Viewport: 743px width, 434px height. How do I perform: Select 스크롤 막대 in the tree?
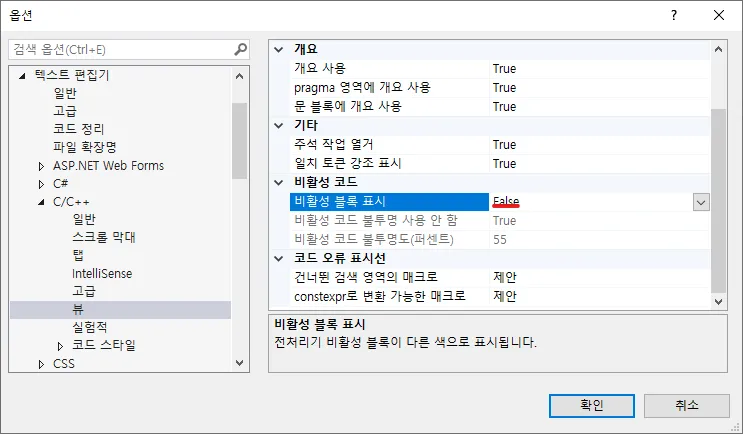coord(103,237)
